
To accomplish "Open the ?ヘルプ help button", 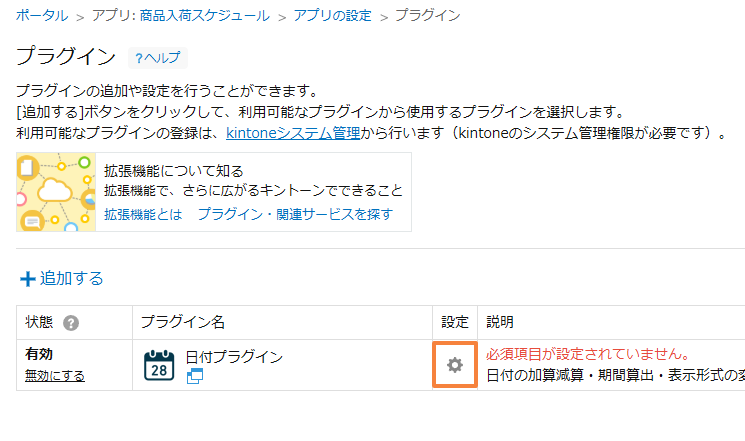I will pos(158,58).
